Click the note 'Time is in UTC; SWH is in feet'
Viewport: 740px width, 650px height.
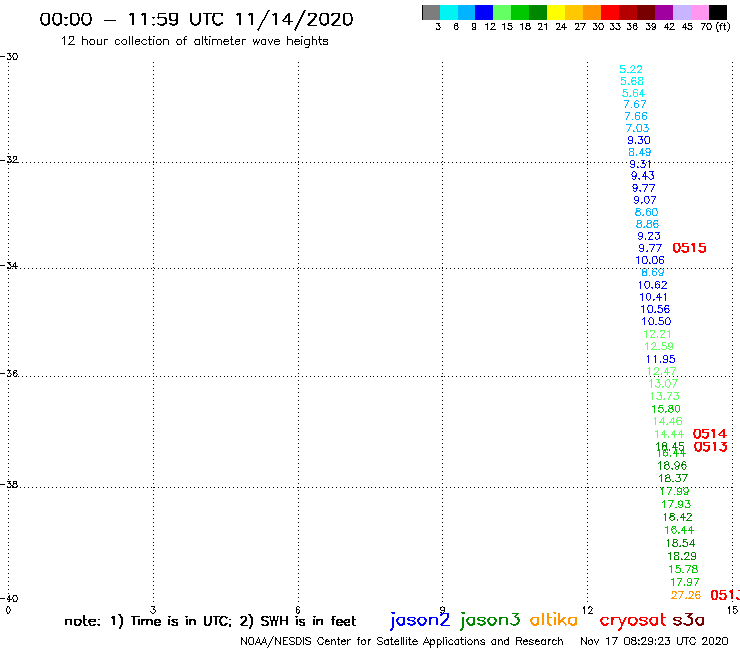click(210, 621)
